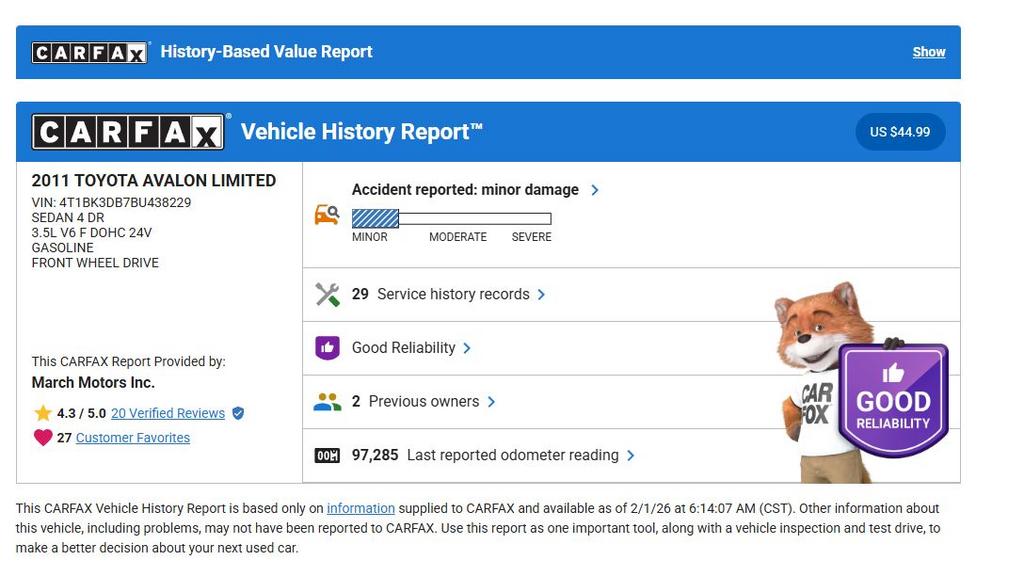The width and height of the screenshot is (1024, 576).
Task: Click the yellow star rating icon
Action: pyautogui.click(x=43, y=413)
